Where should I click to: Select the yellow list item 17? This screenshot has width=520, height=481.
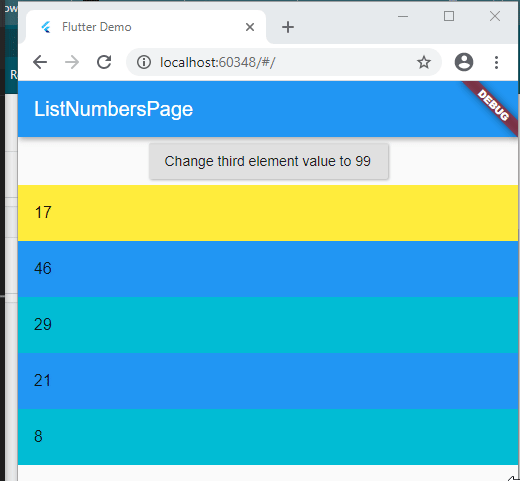point(268,213)
